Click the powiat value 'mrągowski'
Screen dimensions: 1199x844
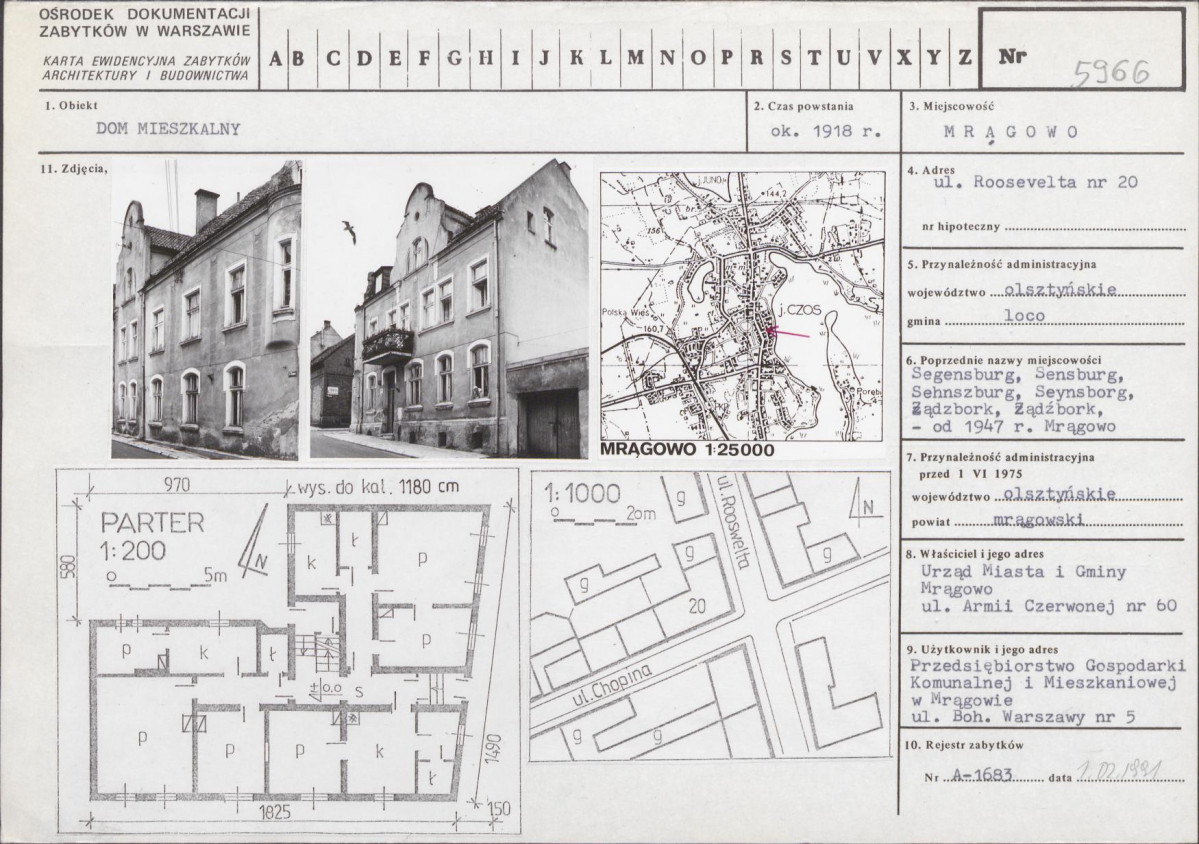(1038, 520)
